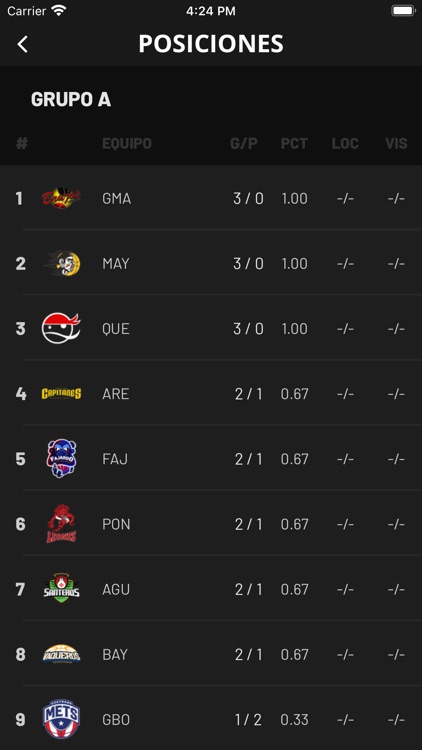This screenshot has width=422, height=750.
Task: Open the GMA team logo
Action: (x=61, y=198)
